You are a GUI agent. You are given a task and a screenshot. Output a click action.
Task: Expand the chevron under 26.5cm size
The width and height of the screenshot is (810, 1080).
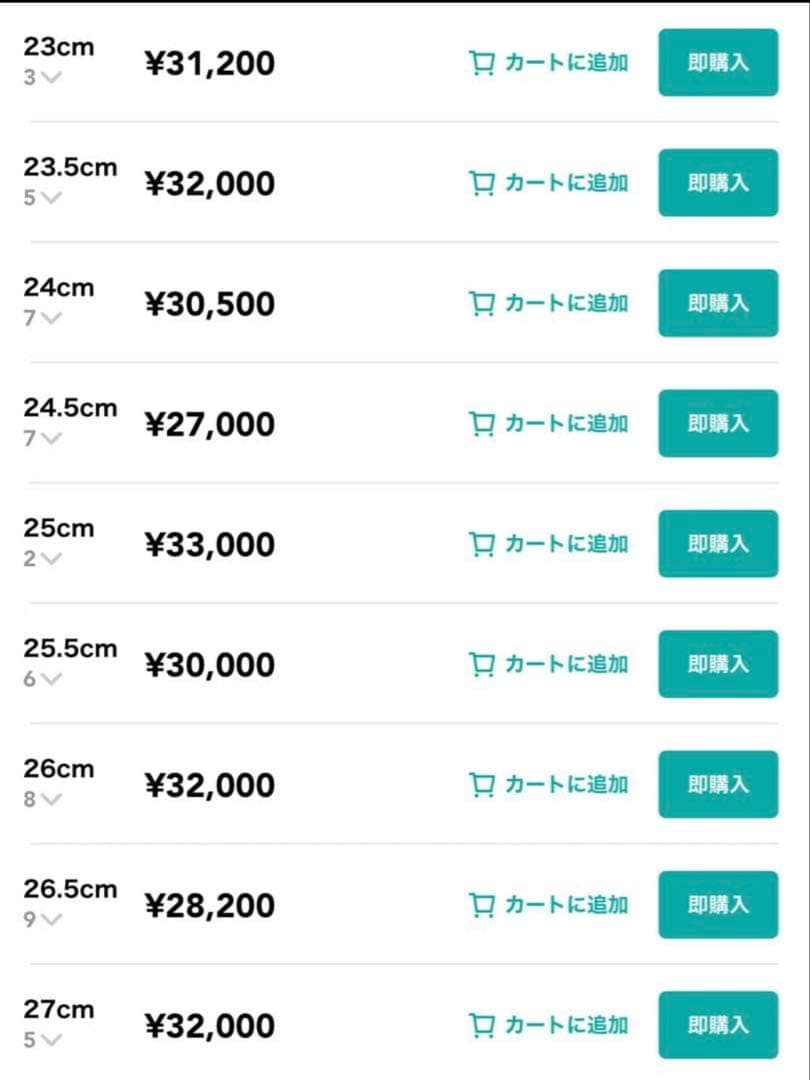[51, 920]
